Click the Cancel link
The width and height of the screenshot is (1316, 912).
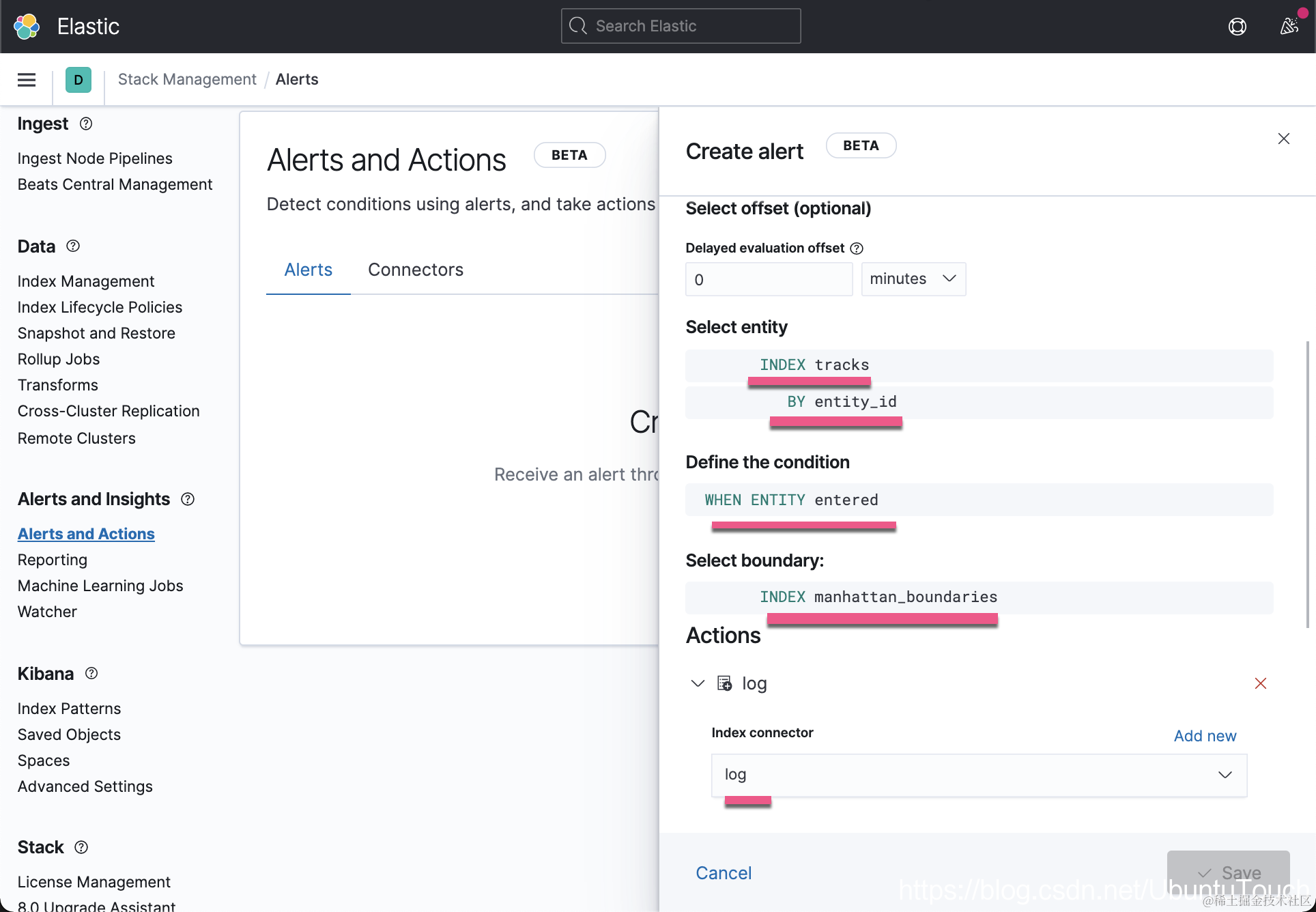pos(723,872)
